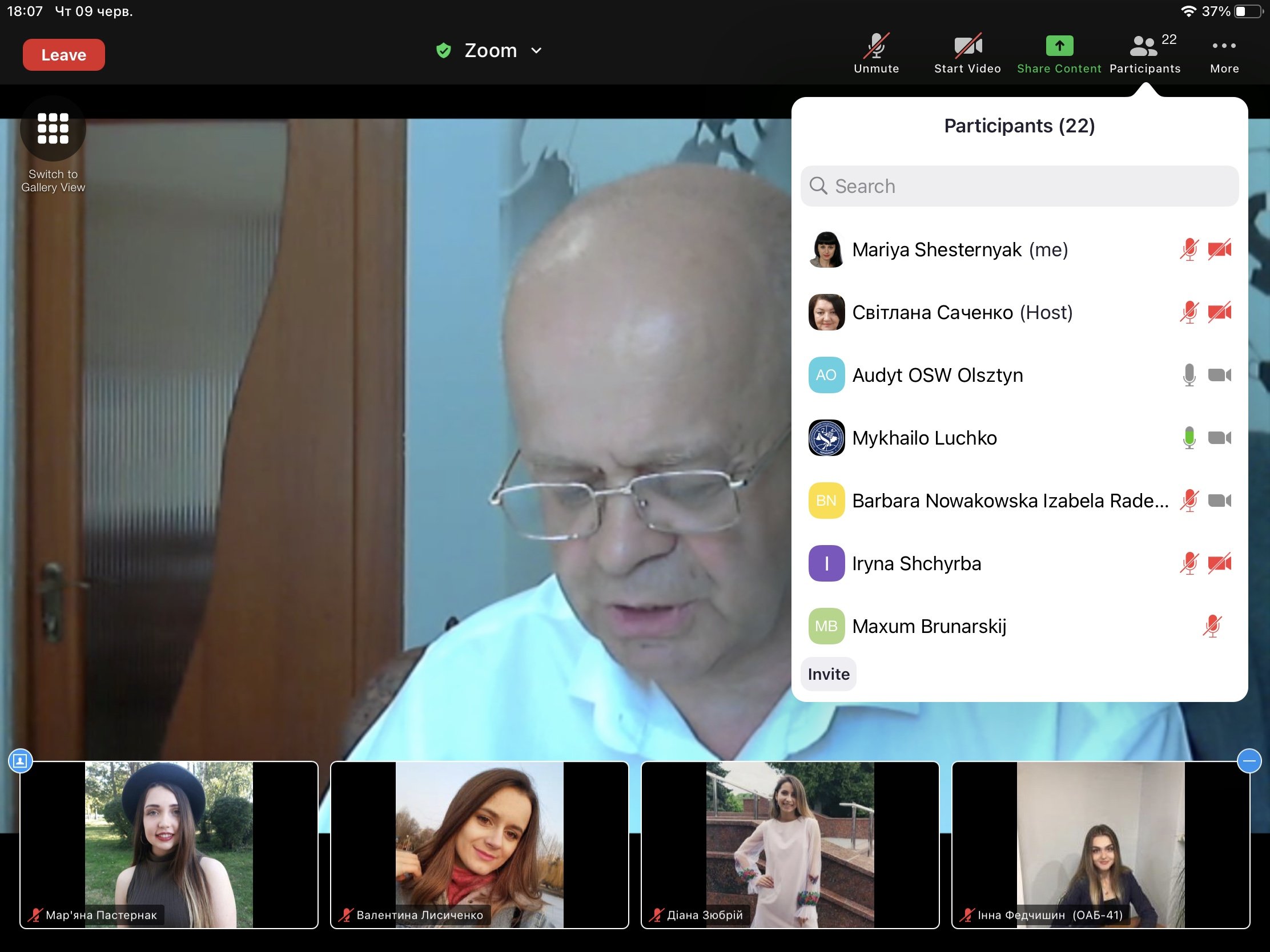The image size is (1270, 952).
Task: Tap the Share Content button
Action: point(1059,54)
